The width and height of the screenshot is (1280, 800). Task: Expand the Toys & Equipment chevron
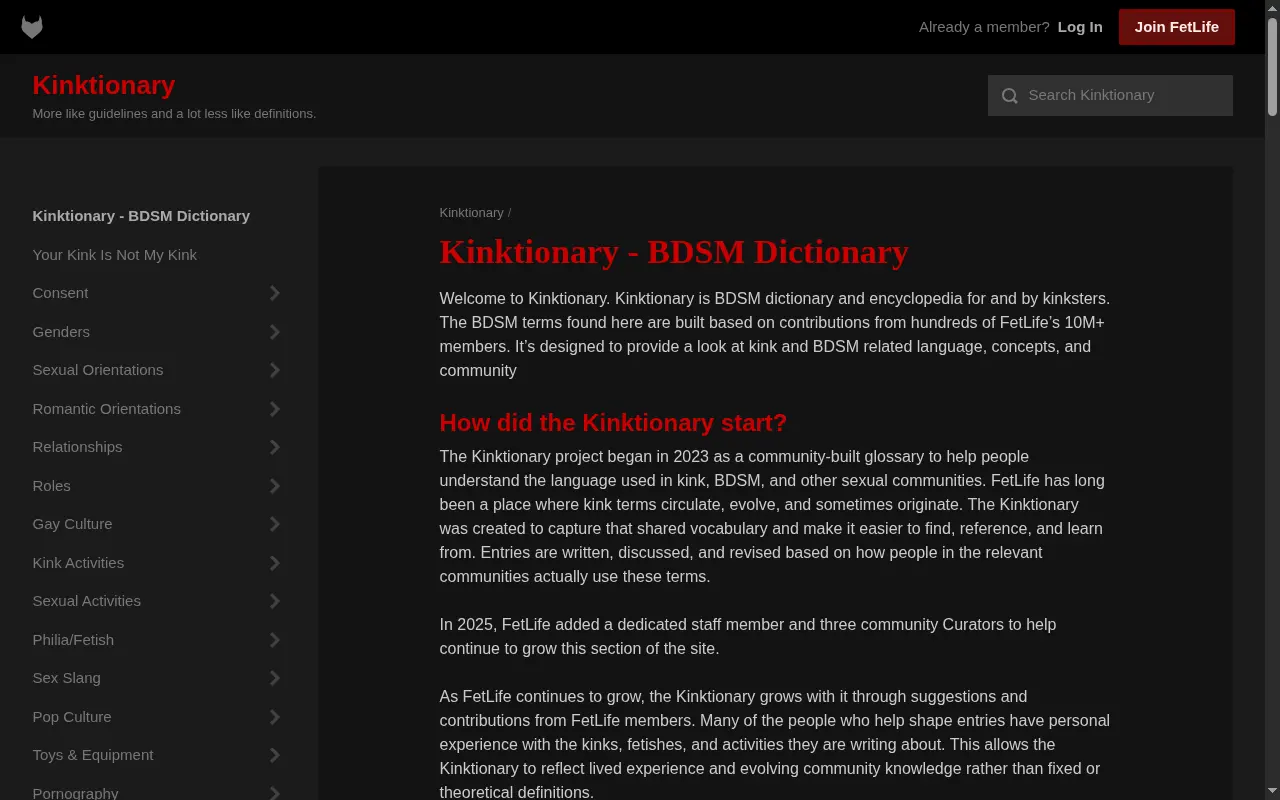point(275,755)
